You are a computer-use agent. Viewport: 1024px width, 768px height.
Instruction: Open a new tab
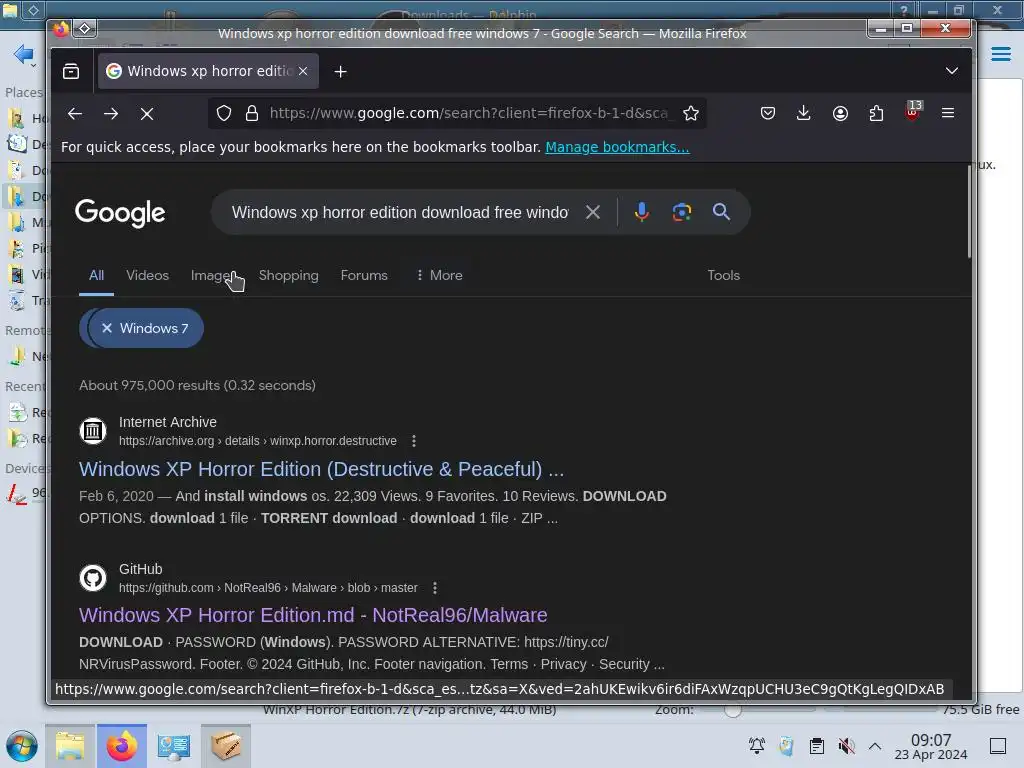[340, 71]
